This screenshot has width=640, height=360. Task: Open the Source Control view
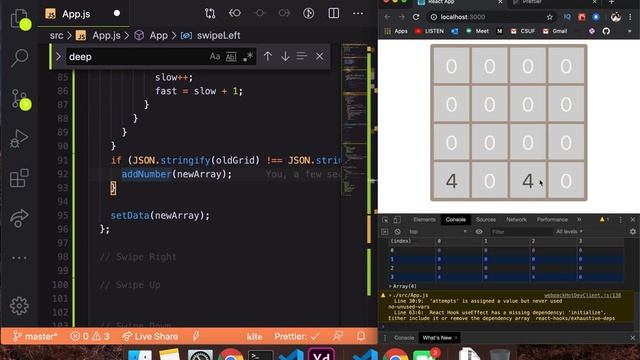point(19,99)
